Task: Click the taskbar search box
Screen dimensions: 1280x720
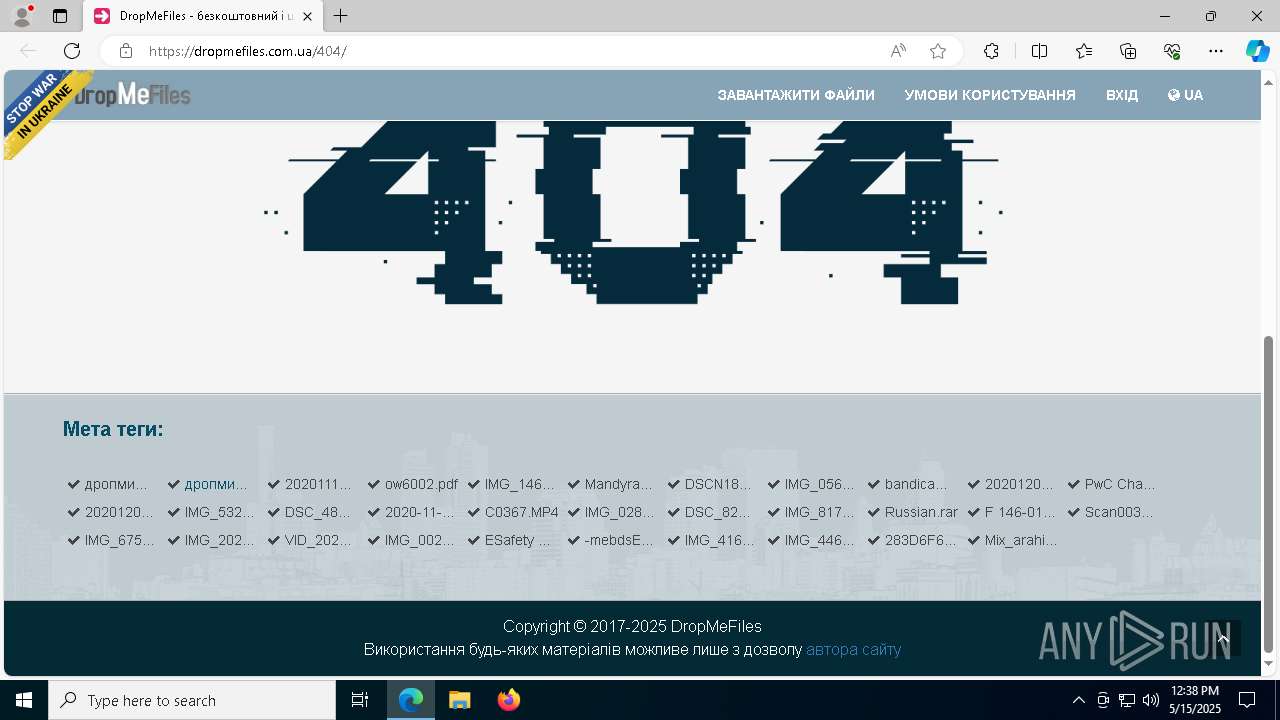Action: 192,700
